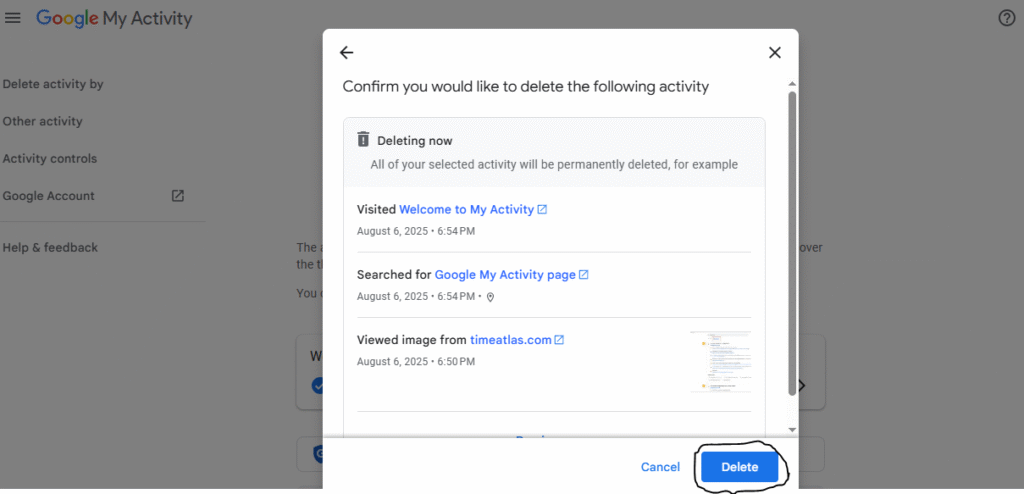Click 'All of your selected activity' notice text
This screenshot has width=1024, height=494.
(x=554, y=165)
